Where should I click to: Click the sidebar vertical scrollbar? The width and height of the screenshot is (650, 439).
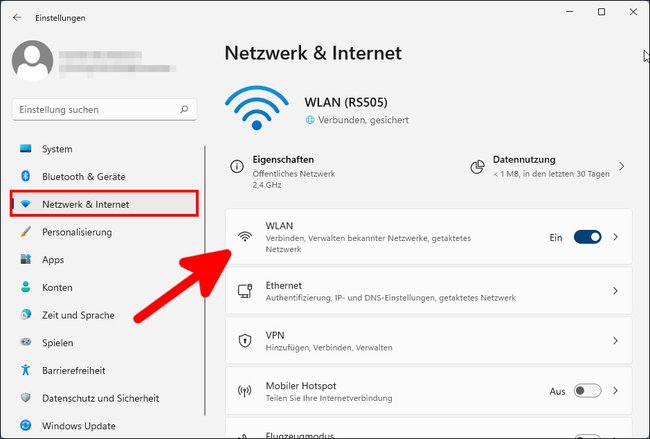click(205, 281)
